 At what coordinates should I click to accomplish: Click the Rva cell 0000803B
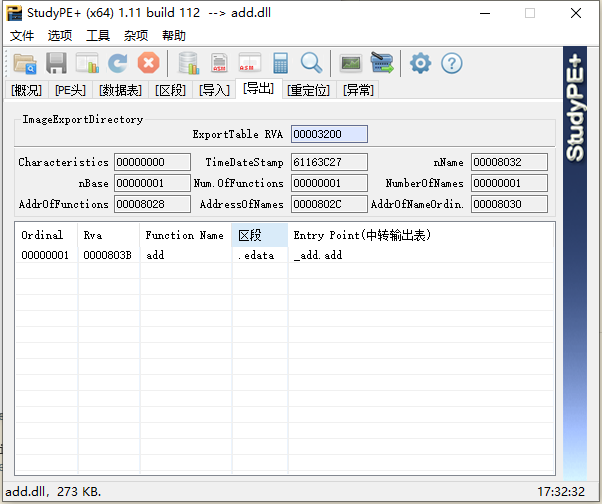click(x=108, y=255)
